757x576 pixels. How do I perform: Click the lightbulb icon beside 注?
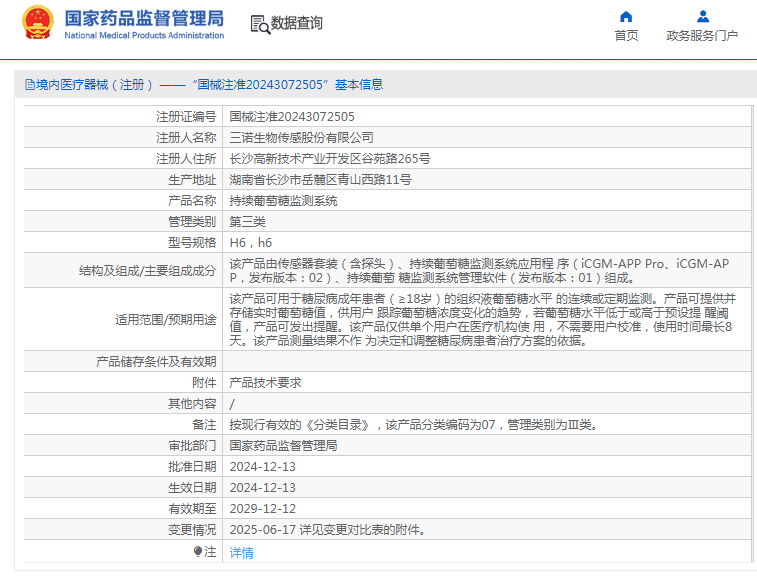197,551
